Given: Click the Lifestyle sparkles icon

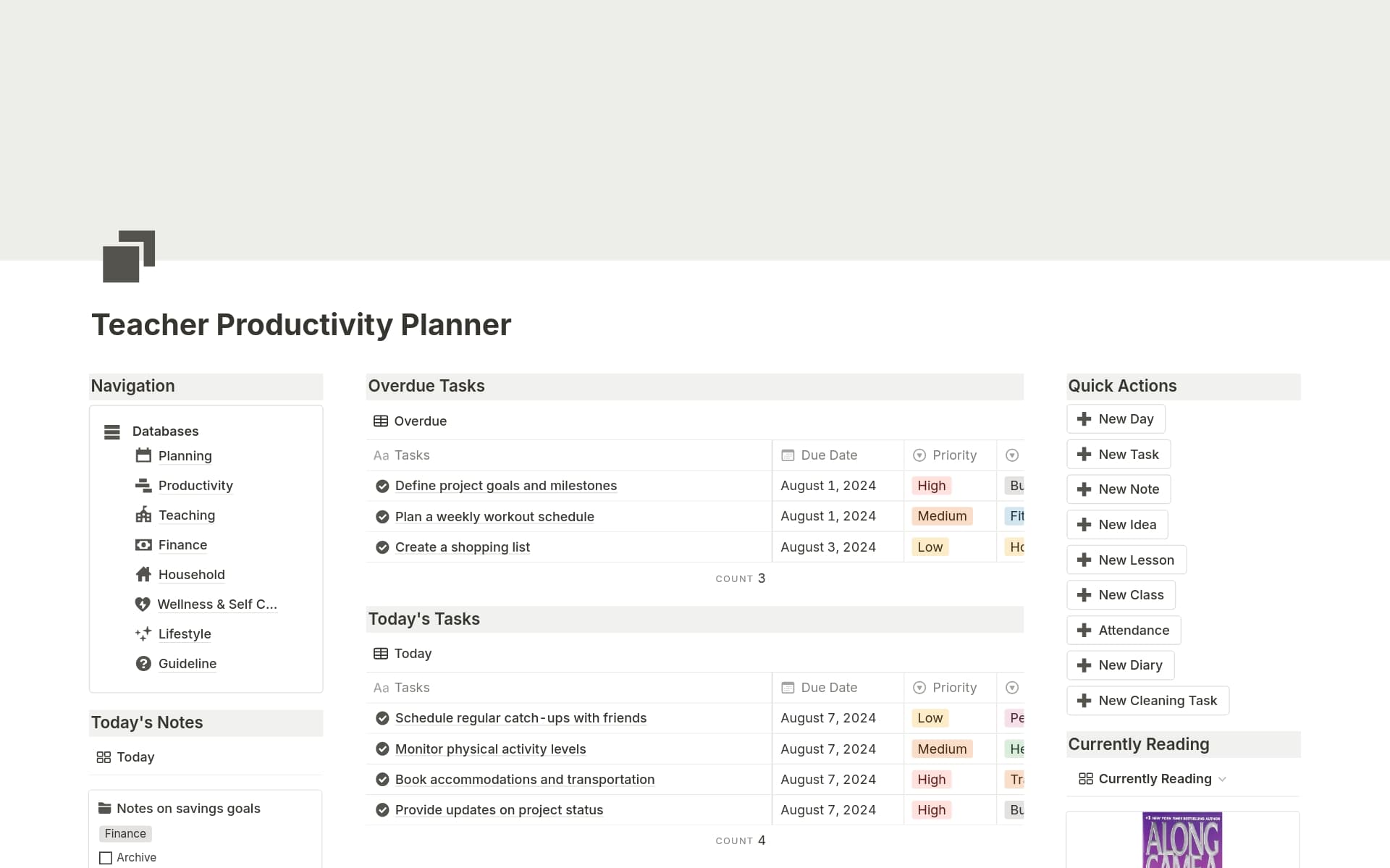Looking at the screenshot, I should (x=142, y=633).
